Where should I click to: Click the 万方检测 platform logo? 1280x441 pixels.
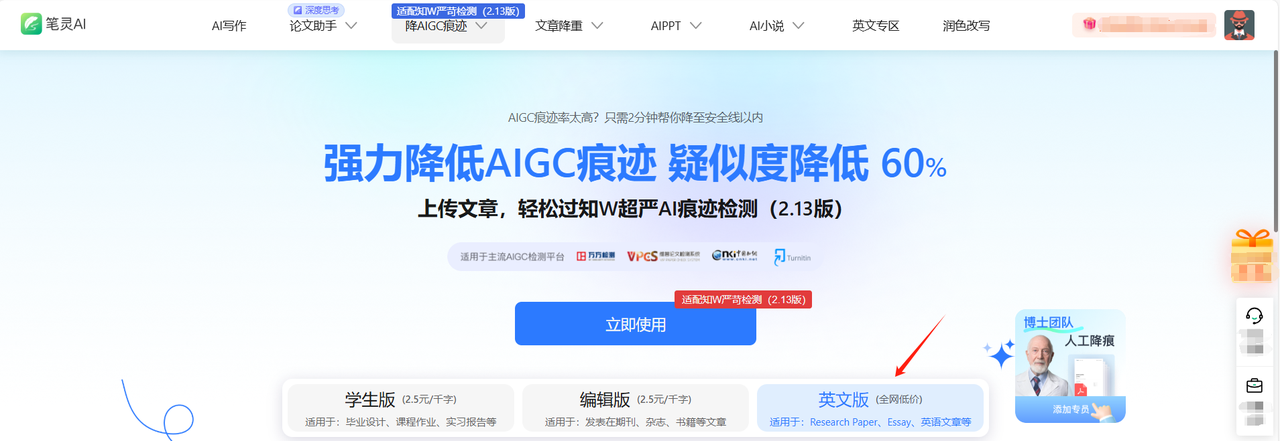click(596, 257)
